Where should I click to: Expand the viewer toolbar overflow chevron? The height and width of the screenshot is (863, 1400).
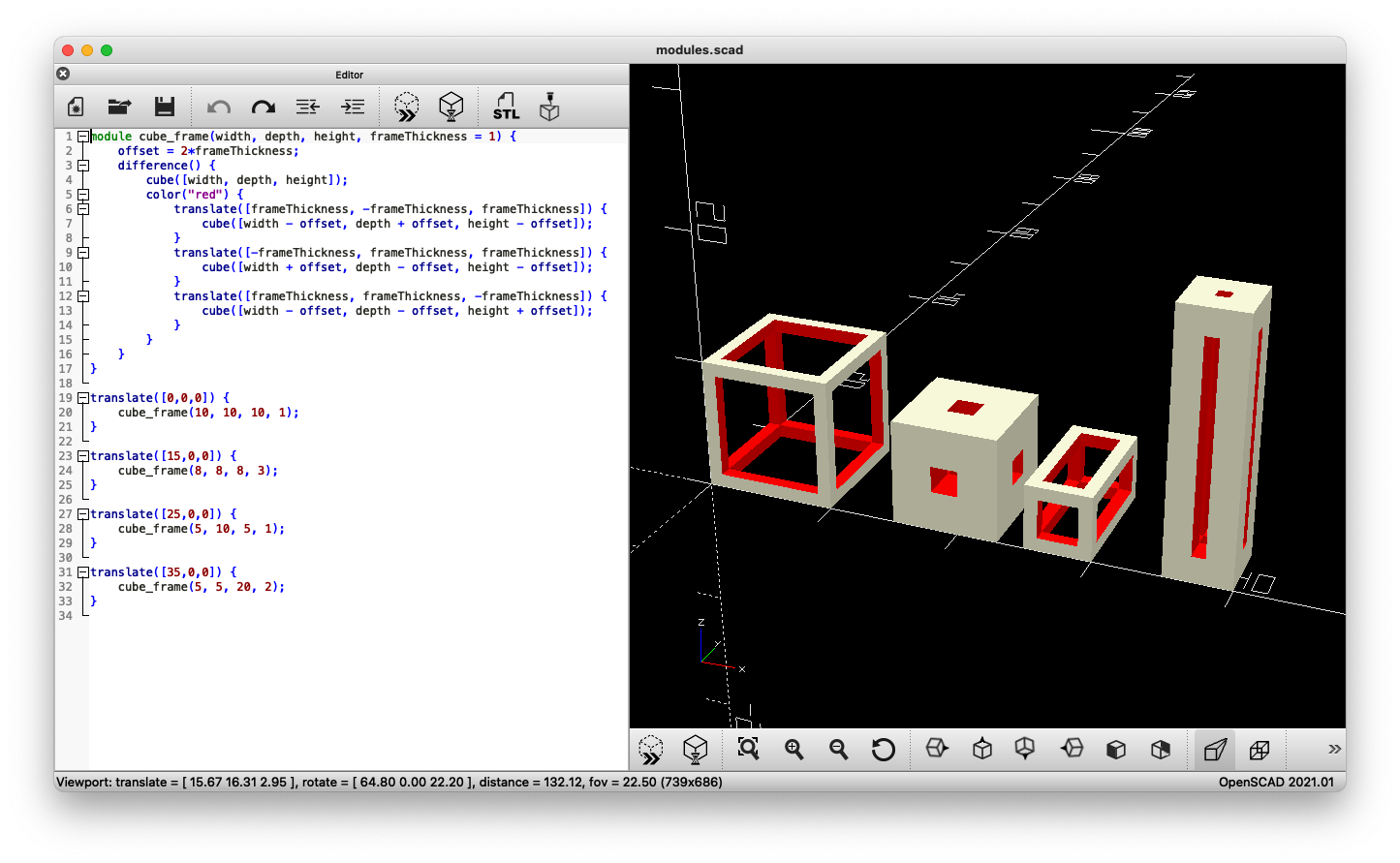1334,749
